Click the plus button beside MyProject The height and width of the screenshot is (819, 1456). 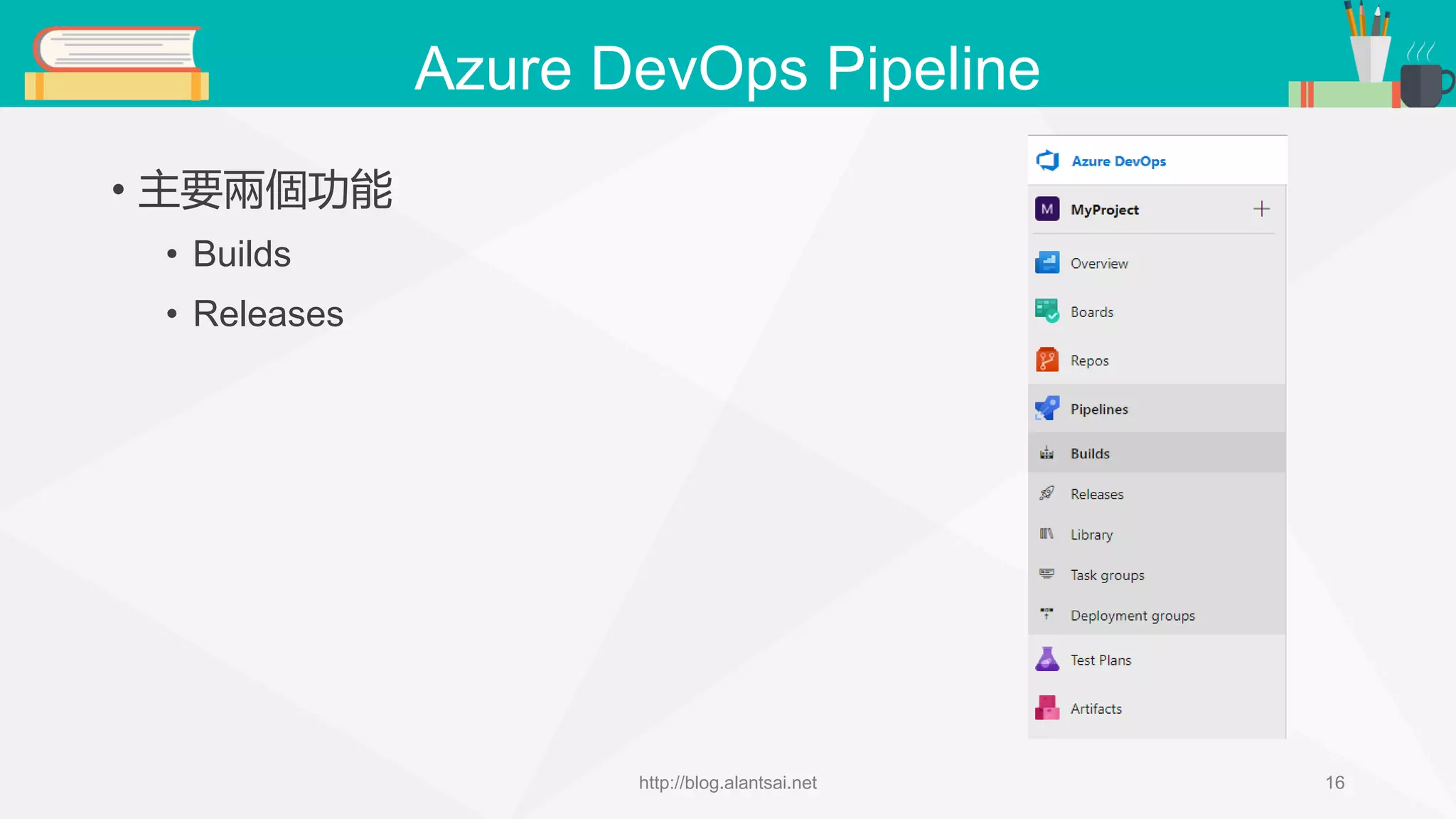[1261, 209]
